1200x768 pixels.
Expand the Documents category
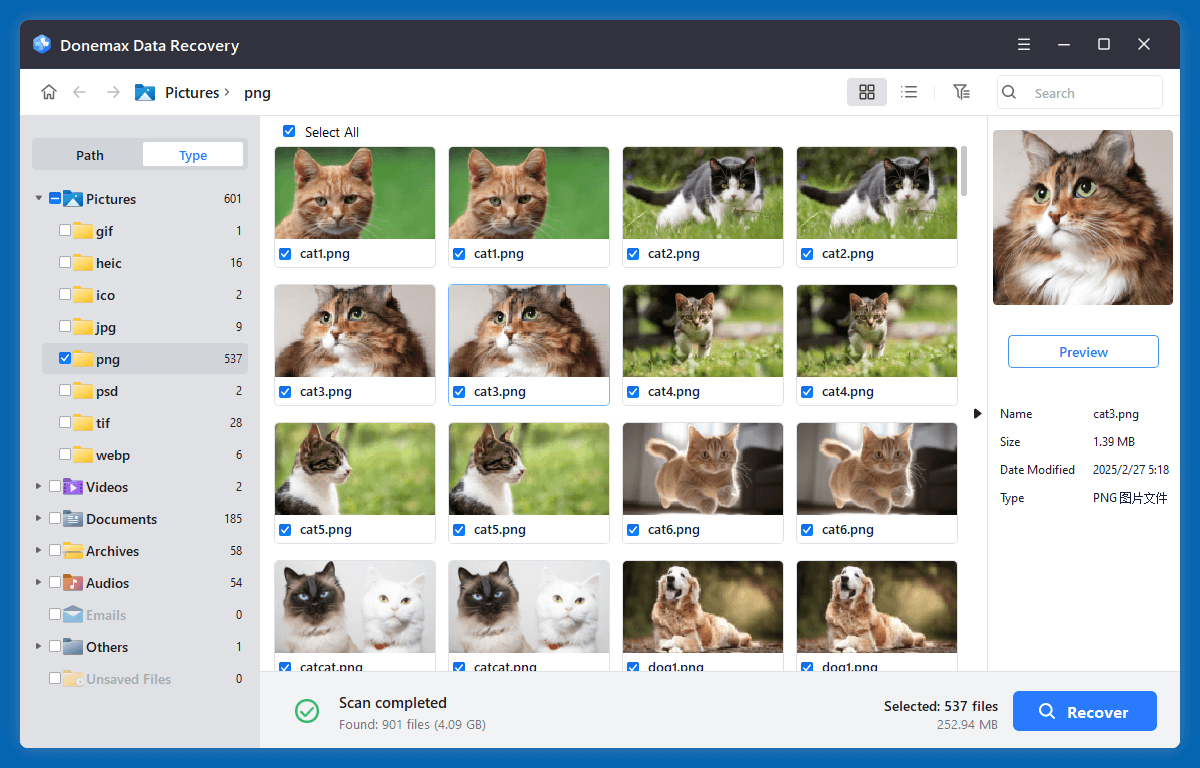pos(39,519)
